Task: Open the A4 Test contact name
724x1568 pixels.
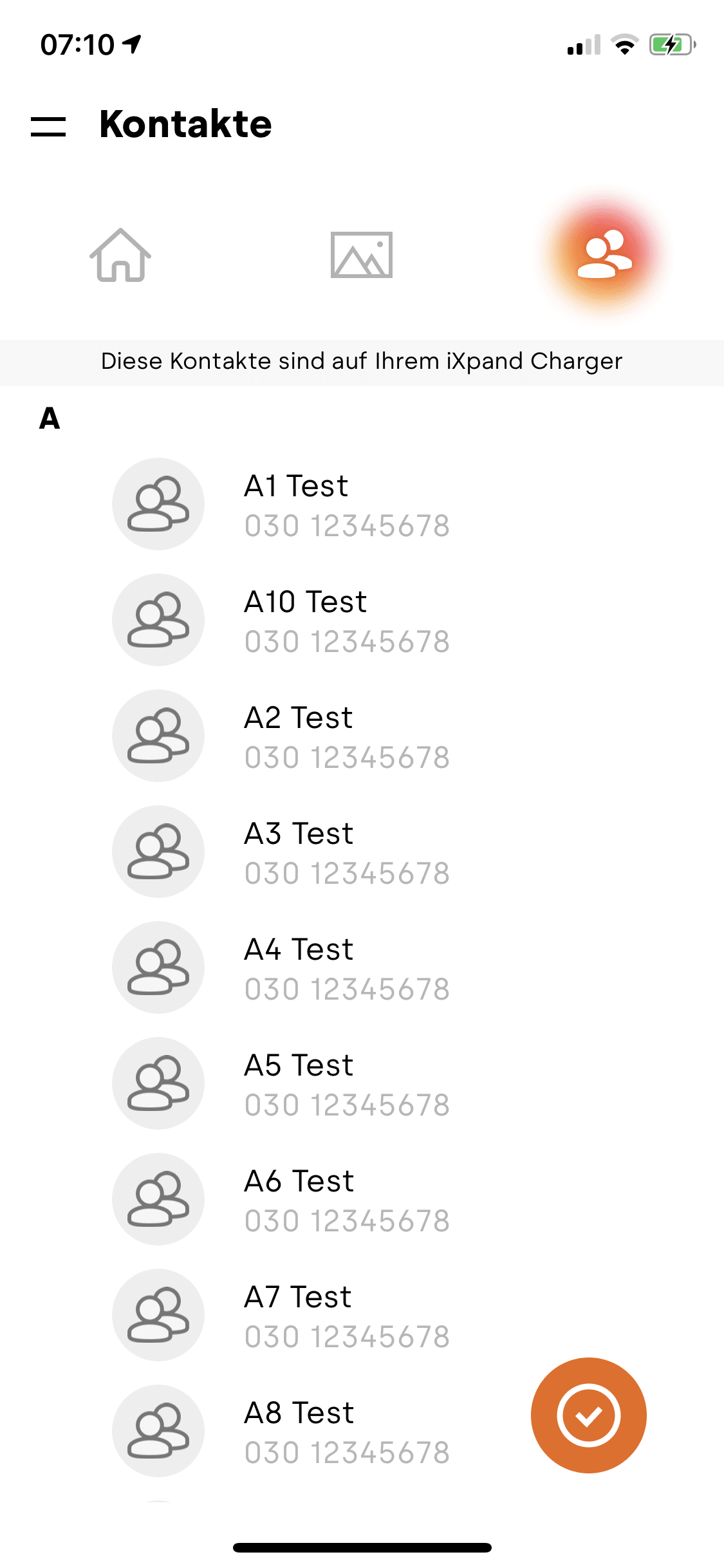Action: [299, 949]
